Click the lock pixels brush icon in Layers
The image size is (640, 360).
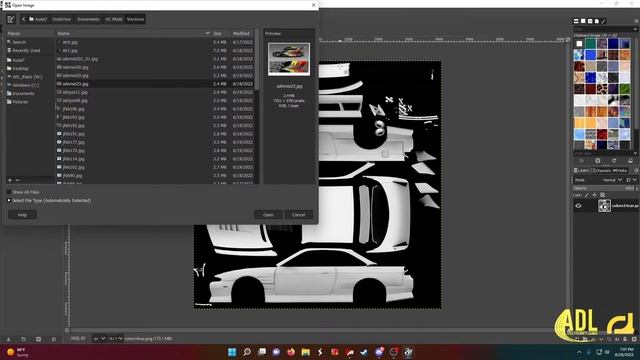[587, 195]
